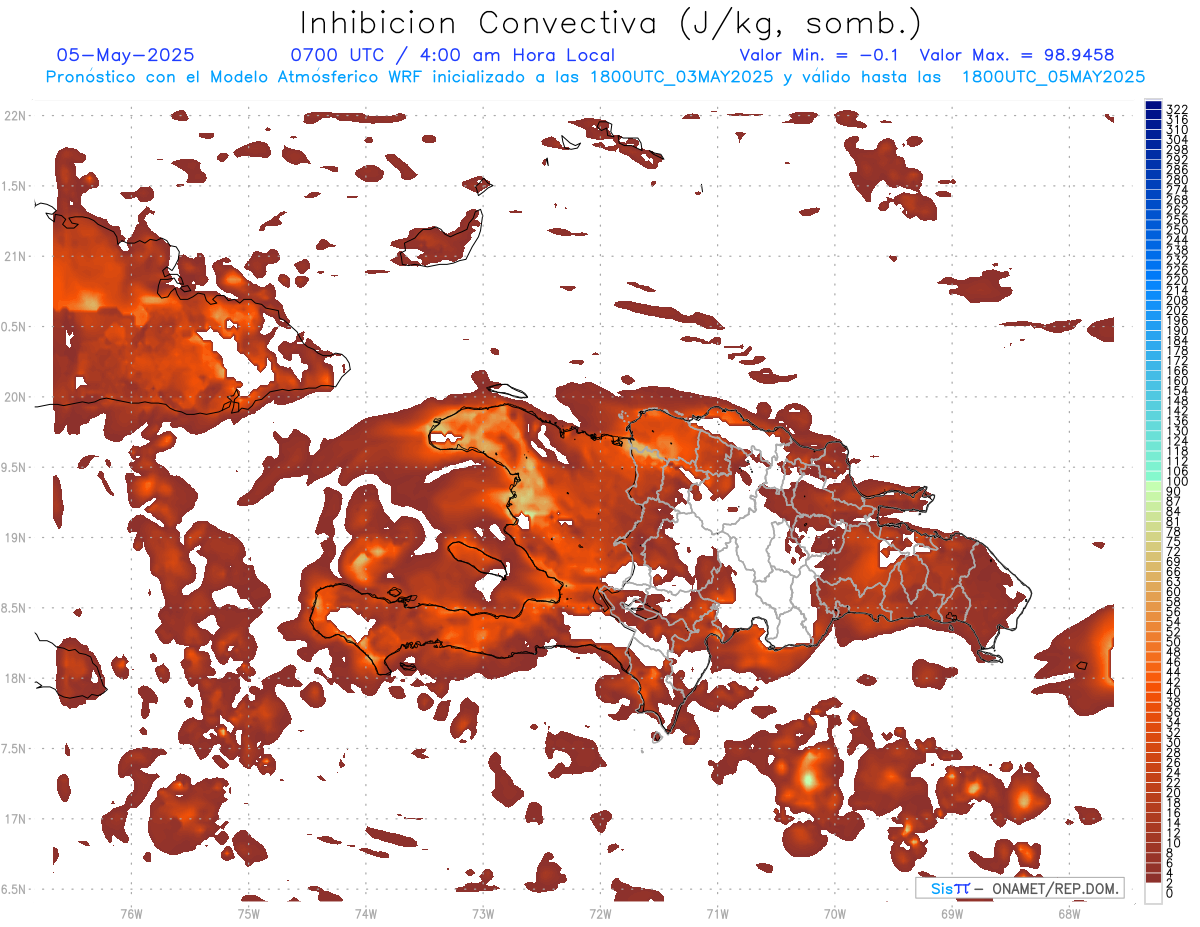The width and height of the screenshot is (1200, 927).
Task: Click the date text '05-May-2025'
Action: coord(125,55)
